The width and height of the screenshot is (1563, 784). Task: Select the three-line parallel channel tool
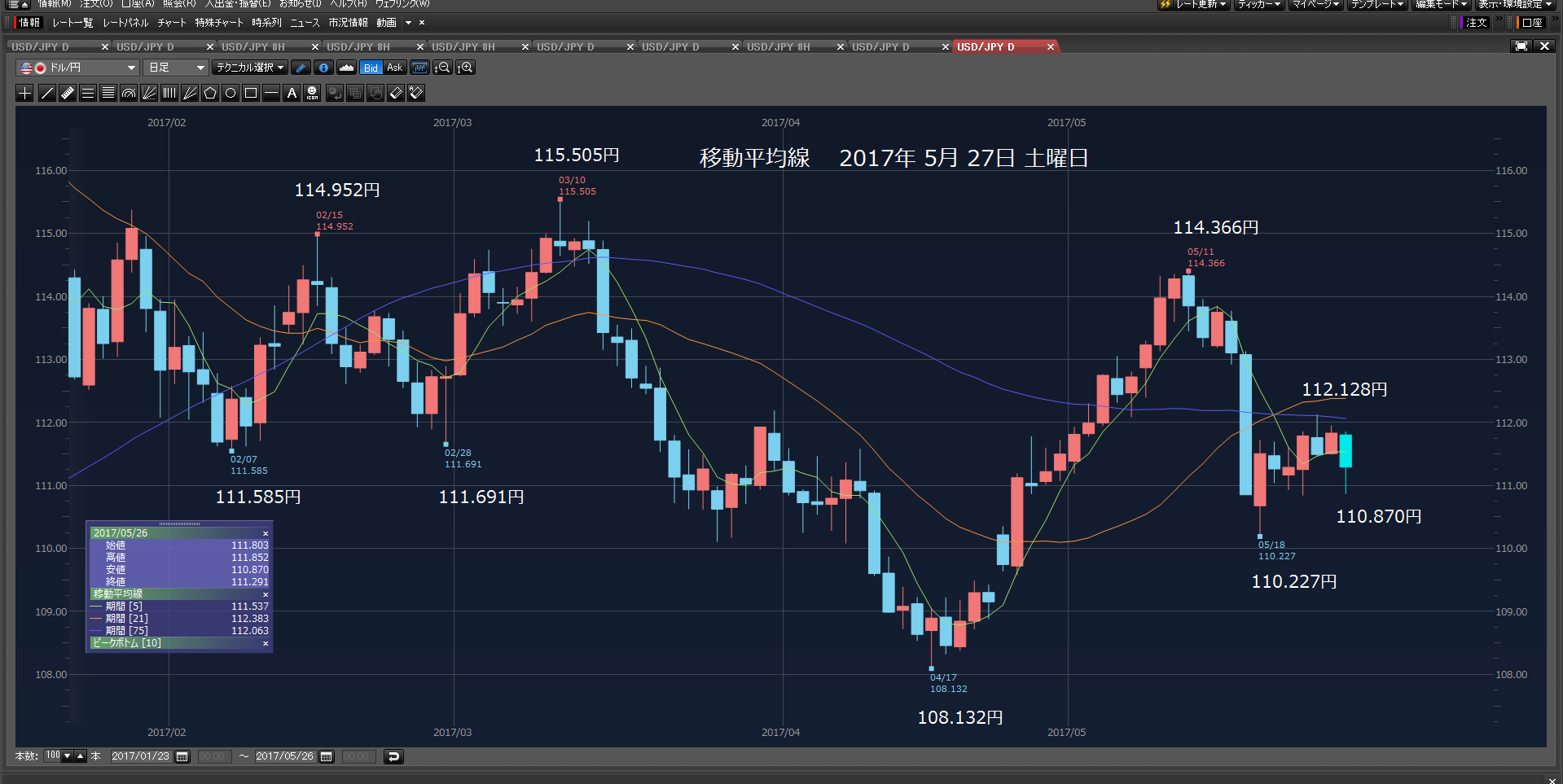coord(88,93)
